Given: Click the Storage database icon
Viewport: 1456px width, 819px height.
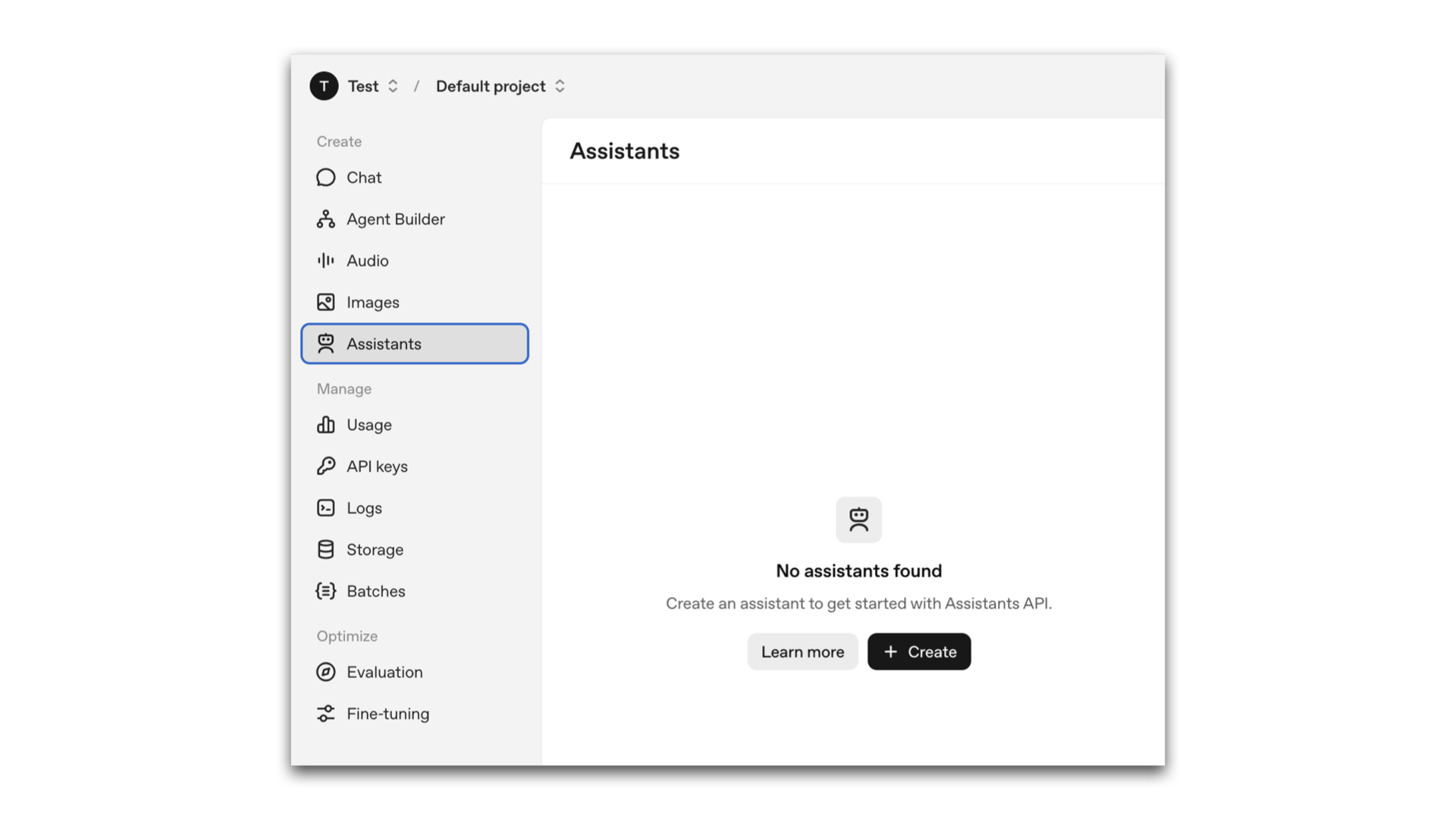Looking at the screenshot, I should click(325, 550).
